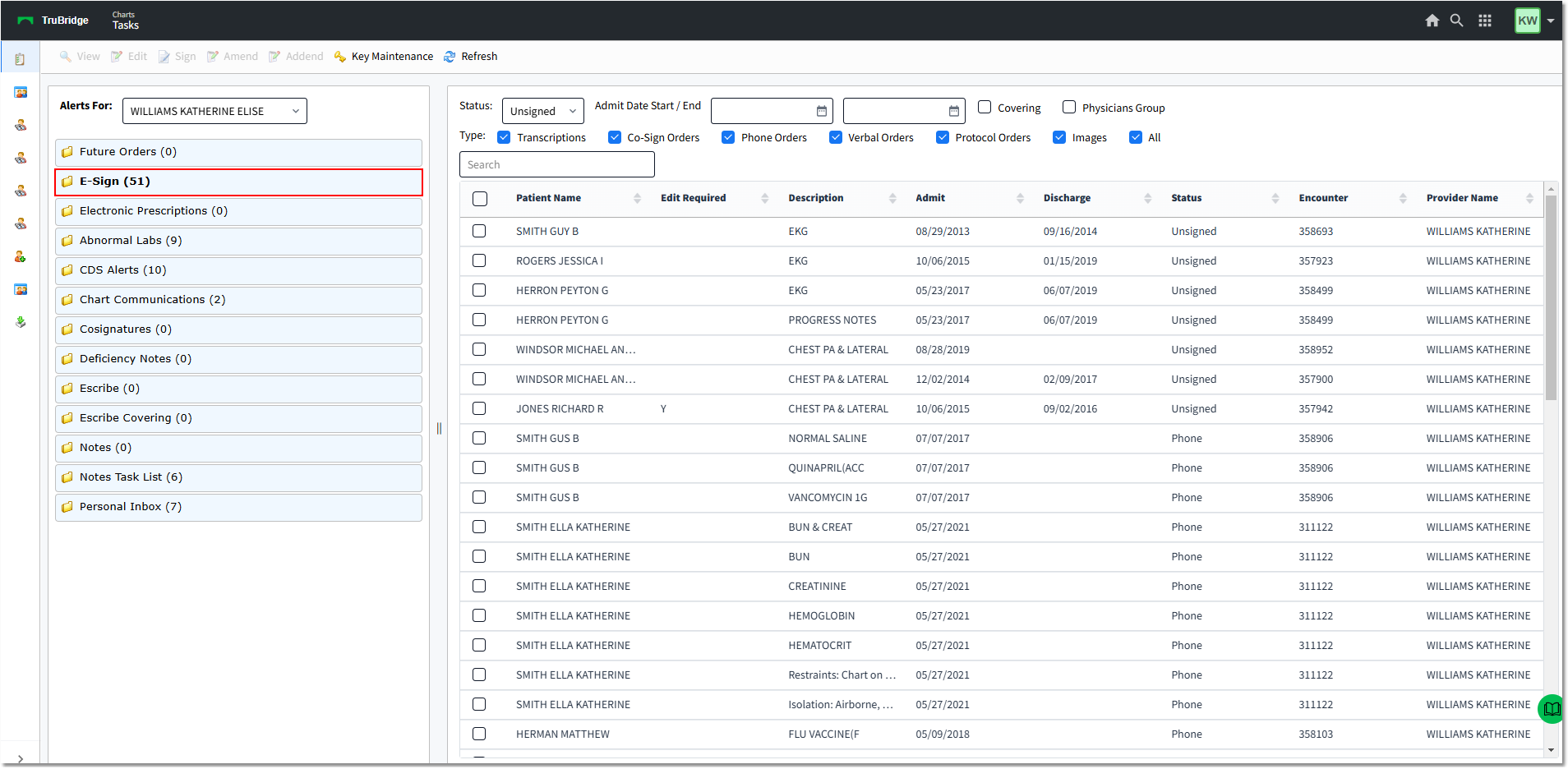Uncheck the Phone Orders type checkbox
This screenshot has width=1568, height=769.
(x=728, y=137)
